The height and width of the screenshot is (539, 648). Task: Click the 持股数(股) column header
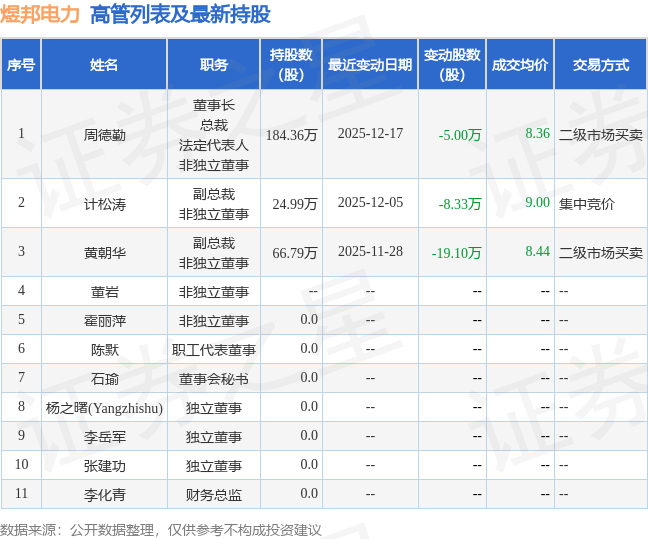click(x=291, y=64)
